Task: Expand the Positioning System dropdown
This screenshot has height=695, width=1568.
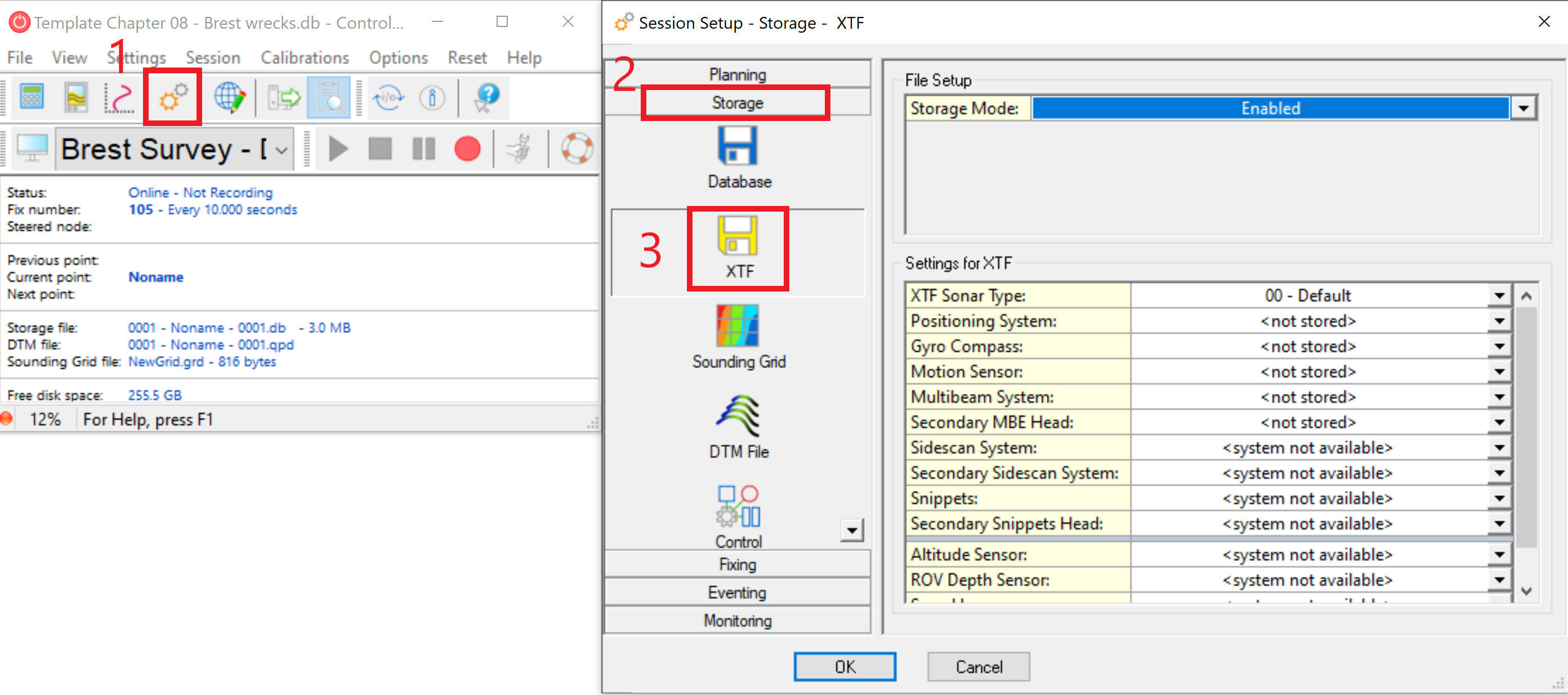Action: pos(1500,321)
